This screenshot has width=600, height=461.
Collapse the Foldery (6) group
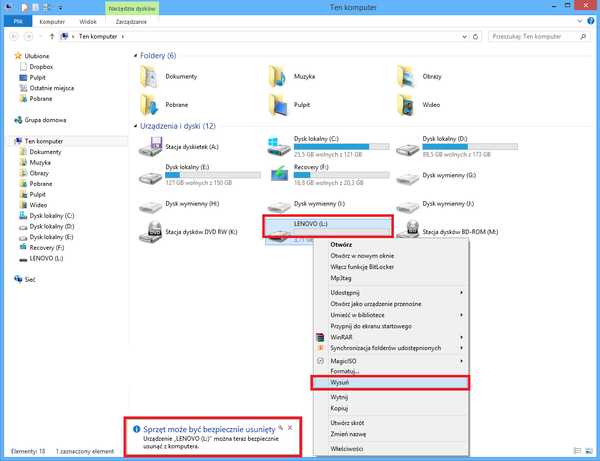(x=135, y=56)
